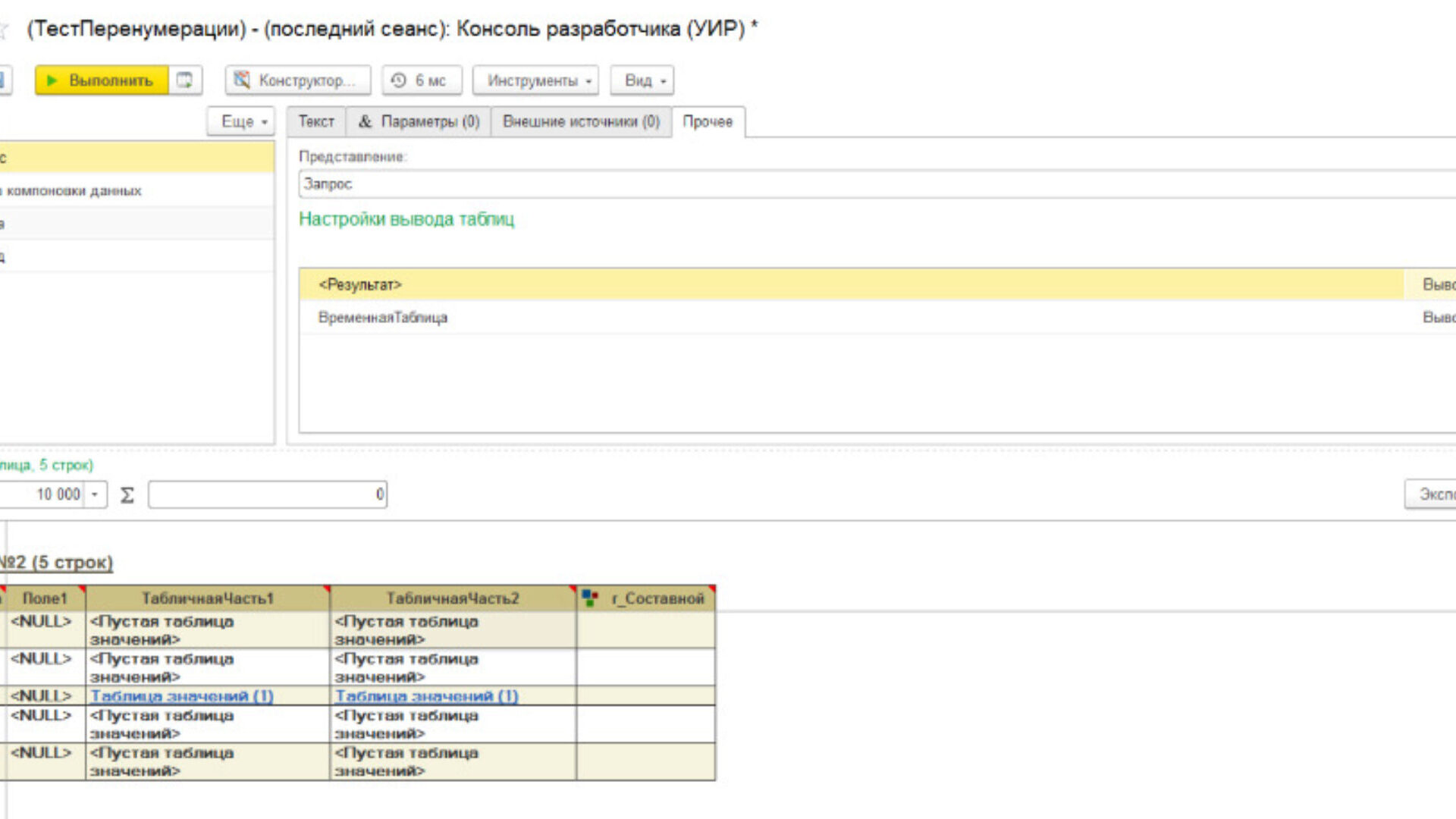Expand the Вид dropdown menu
Image resolution: width=1456 pixels, height=819 pixels.
(642, 80)
